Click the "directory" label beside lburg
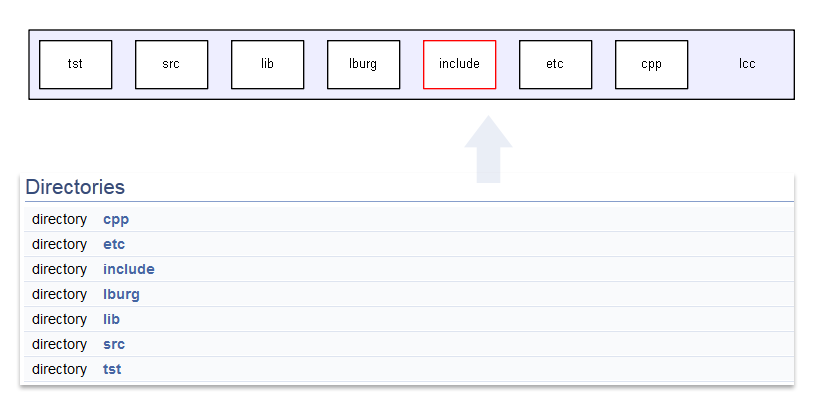Image resolution: width=834 pixels, height=417 pixels. pos(59,294)
